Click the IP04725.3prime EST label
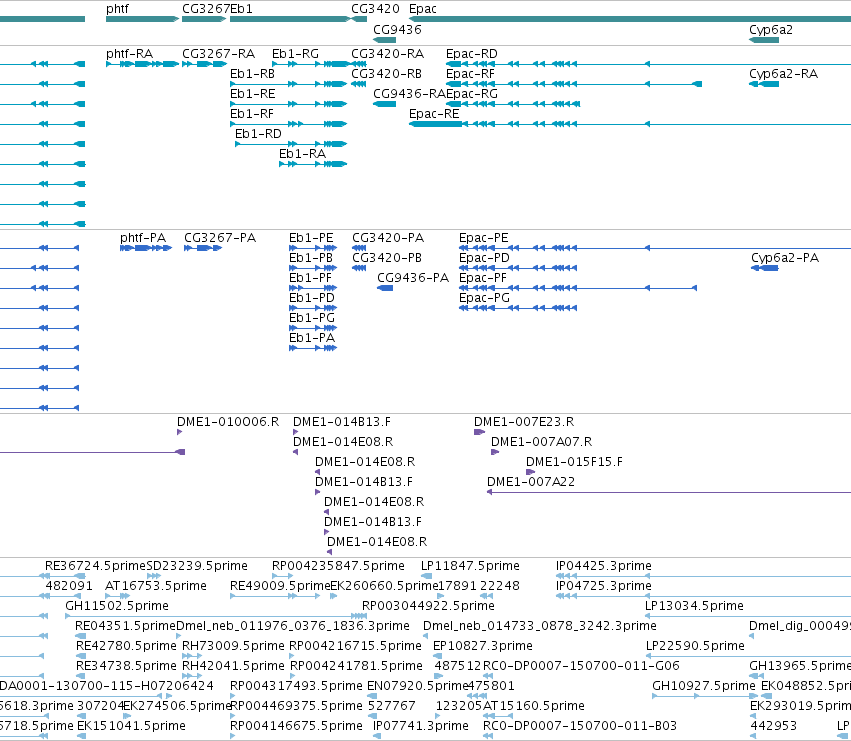The image size is (851, 741). (604, 586)
